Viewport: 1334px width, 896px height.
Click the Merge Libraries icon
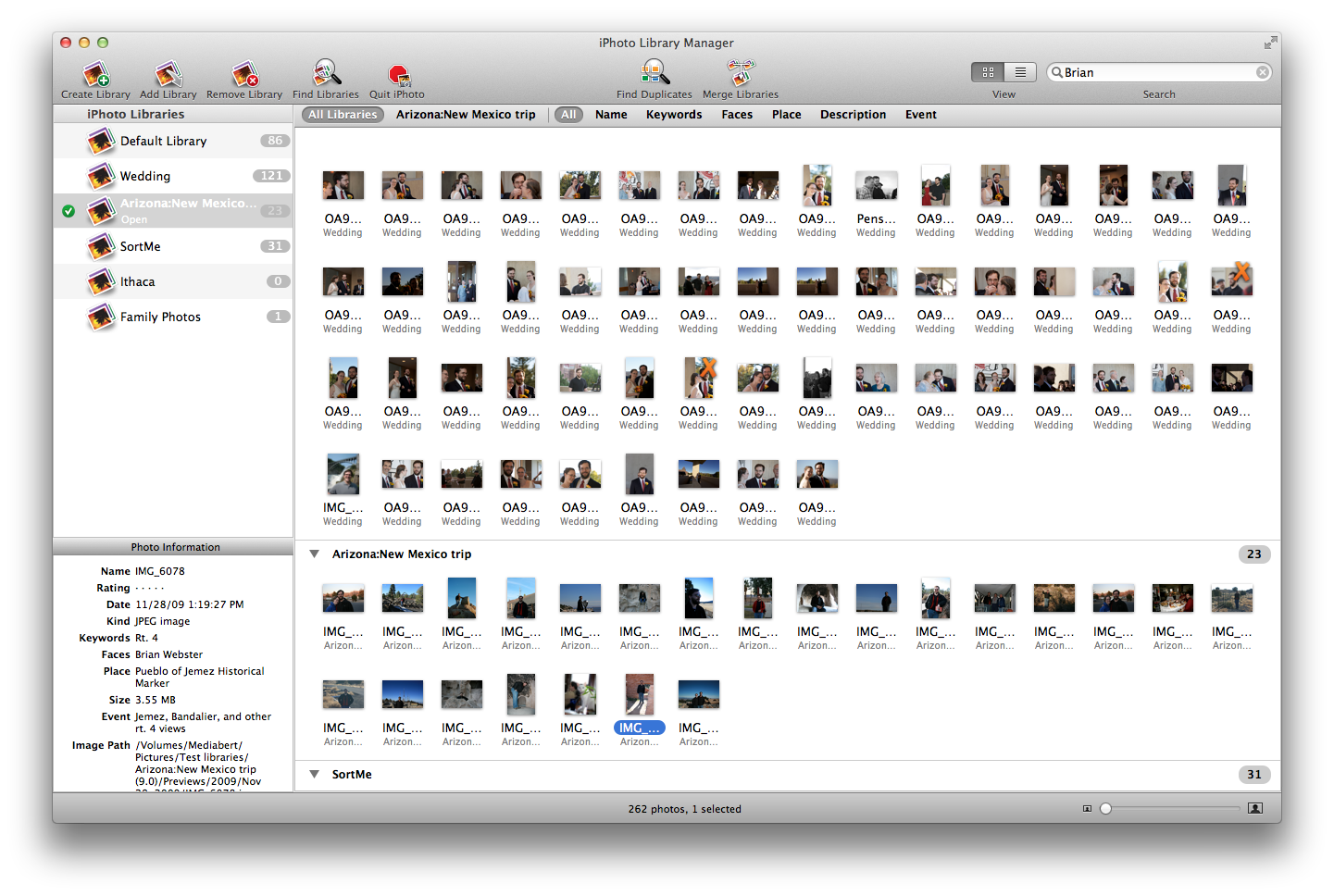(x=740, y=75)
